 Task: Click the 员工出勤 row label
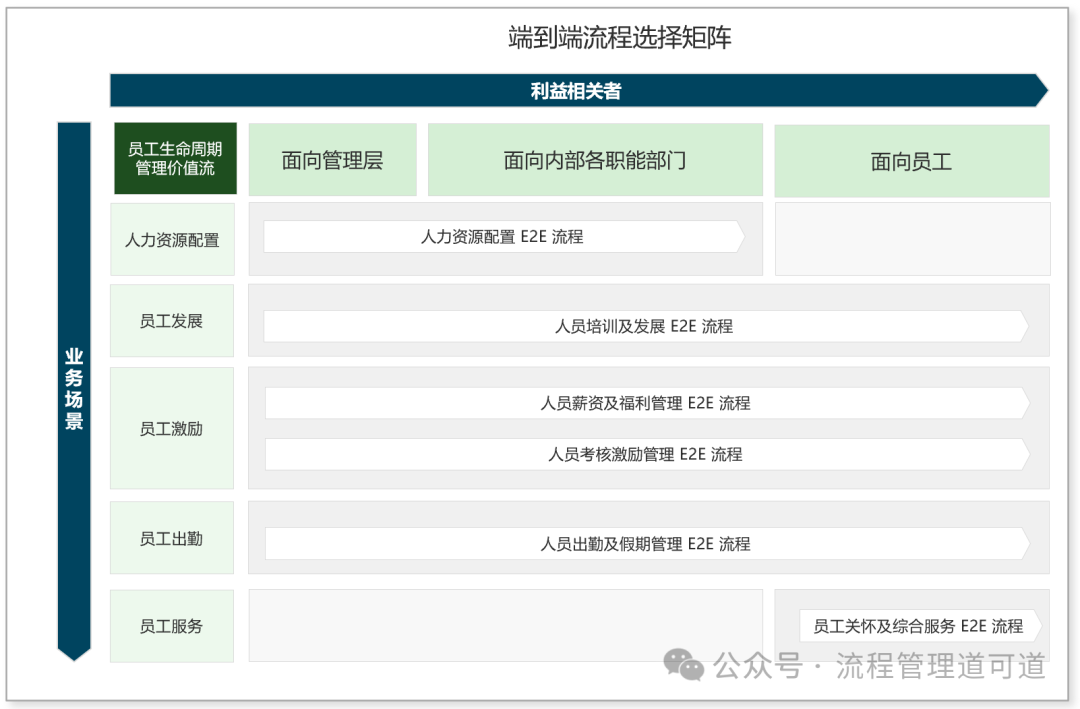click(172, 538)
